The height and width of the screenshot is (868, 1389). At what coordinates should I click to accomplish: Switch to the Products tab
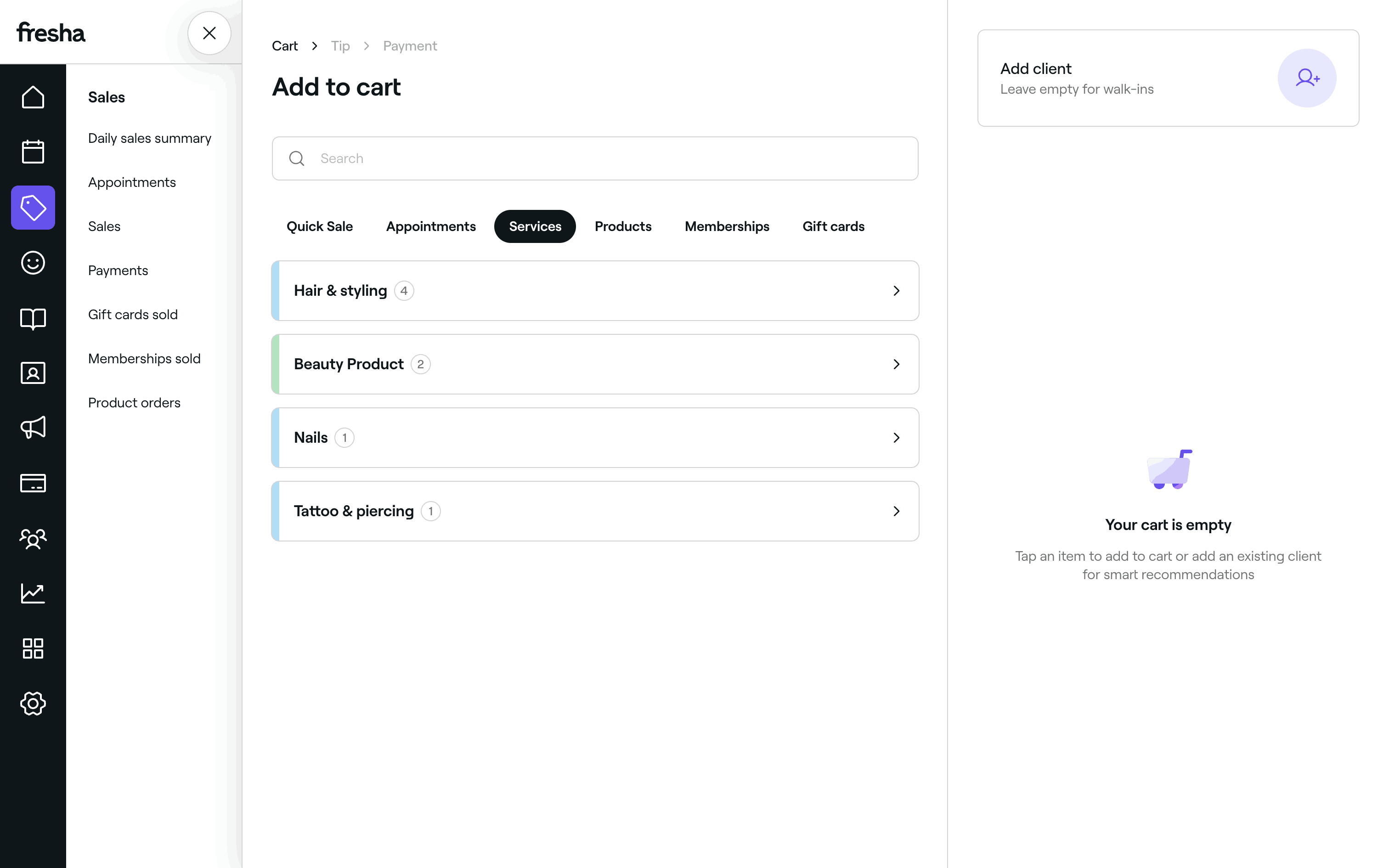tap(623, 226)
